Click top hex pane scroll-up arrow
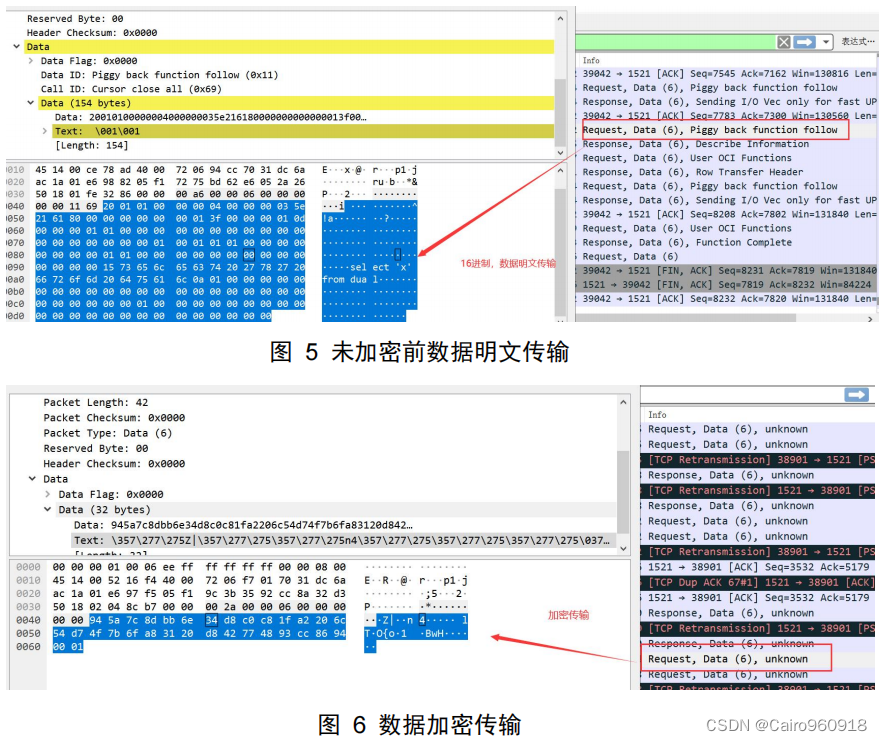The image size is (882, 741). click(x=560, y=169)
